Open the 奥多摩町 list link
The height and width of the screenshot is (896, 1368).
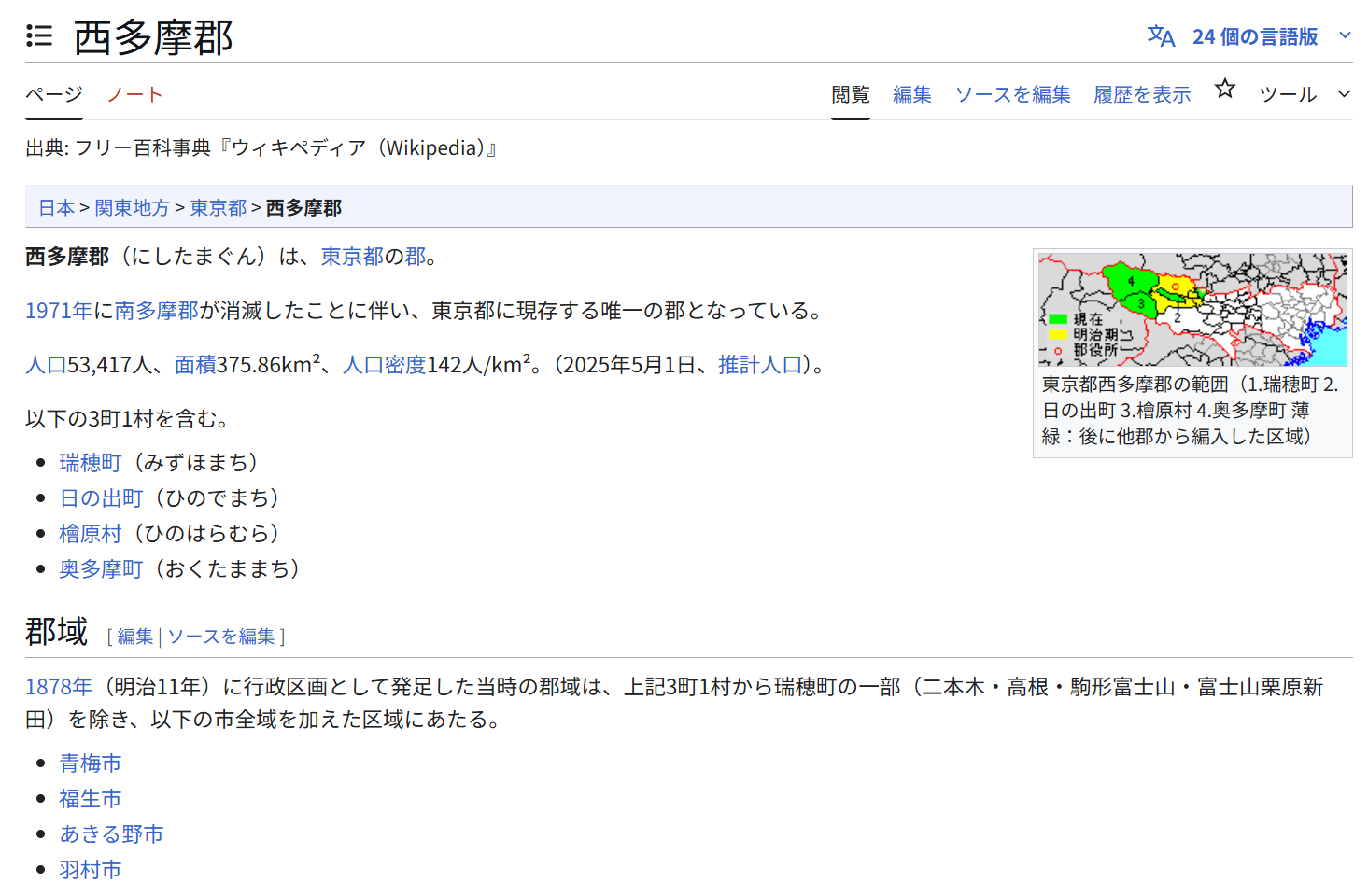(x=101, y=569)
